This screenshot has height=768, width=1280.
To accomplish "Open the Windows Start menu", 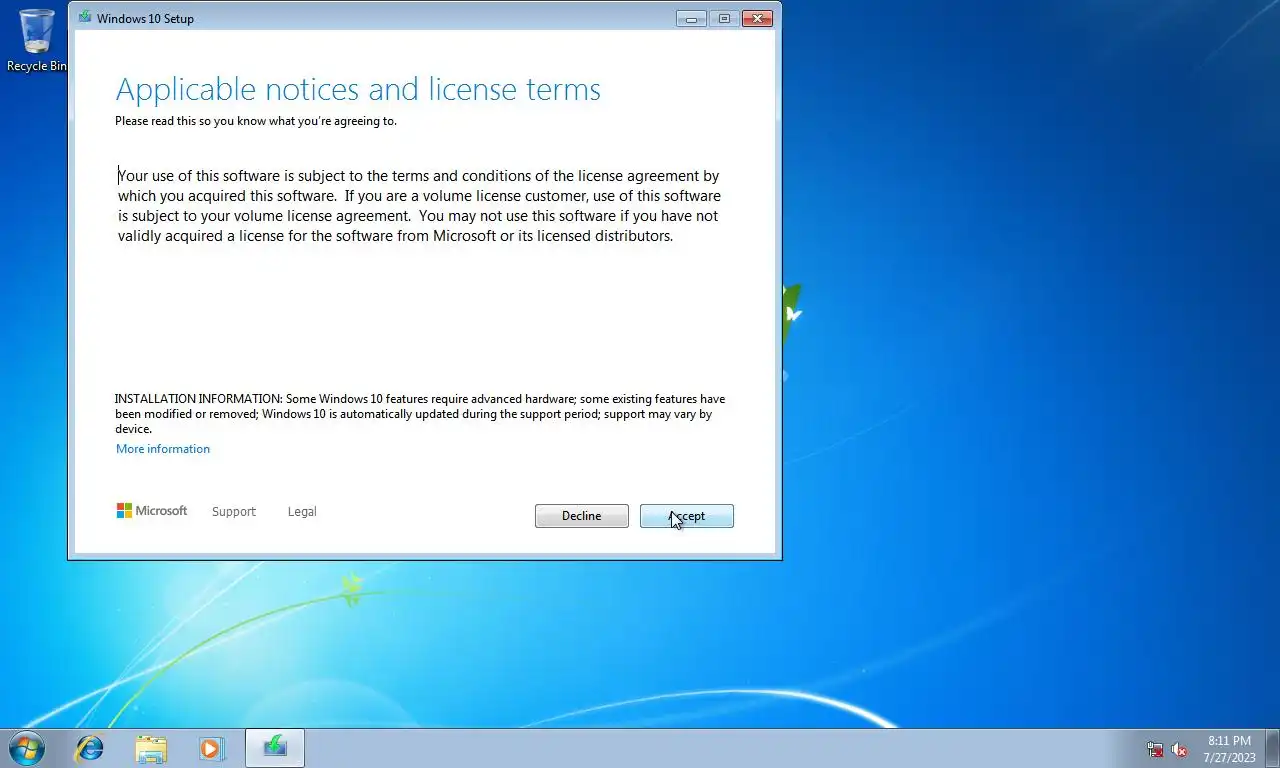I will [x=27, y=748].
